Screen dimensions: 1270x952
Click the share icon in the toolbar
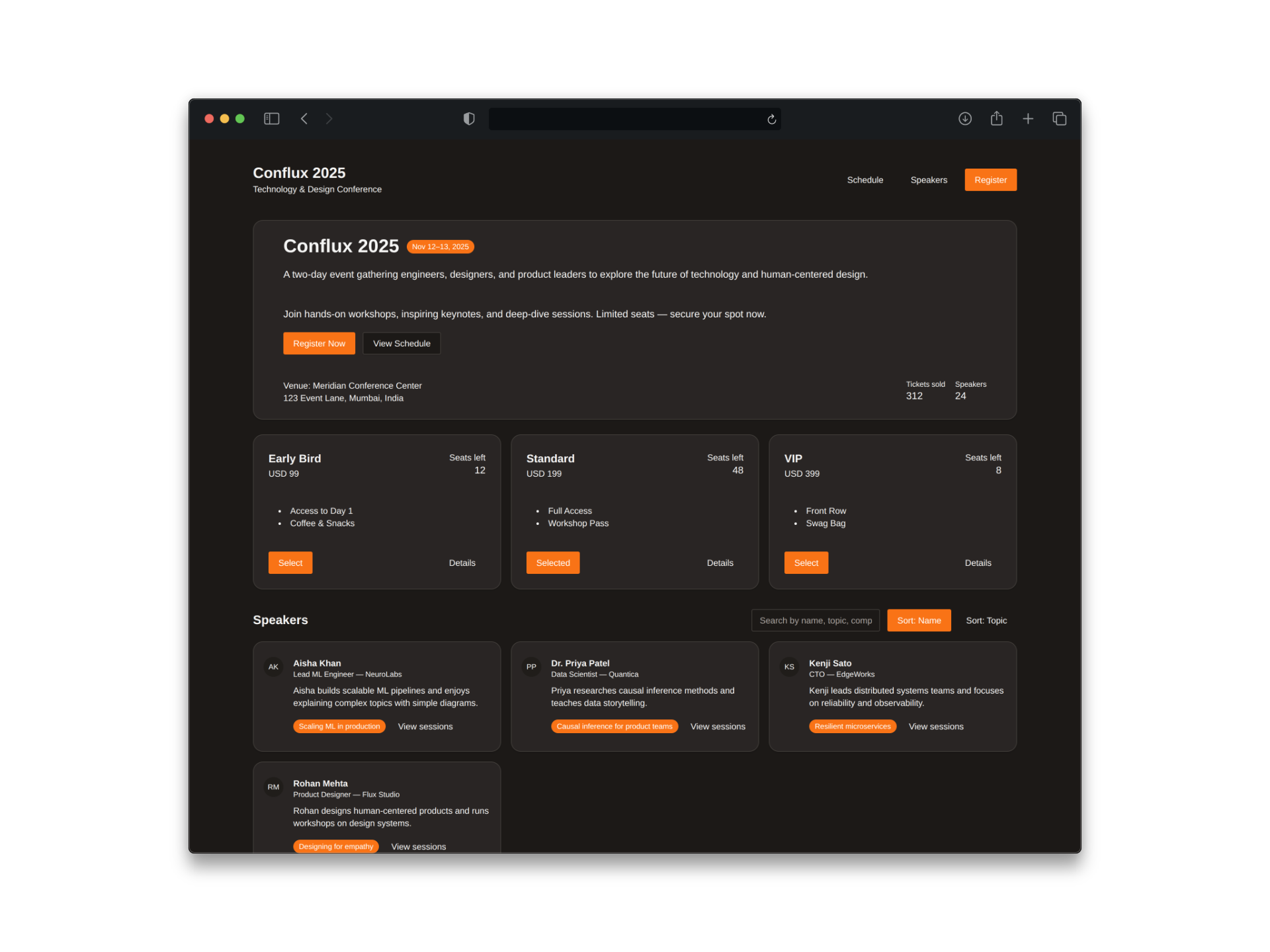point(997,118)
